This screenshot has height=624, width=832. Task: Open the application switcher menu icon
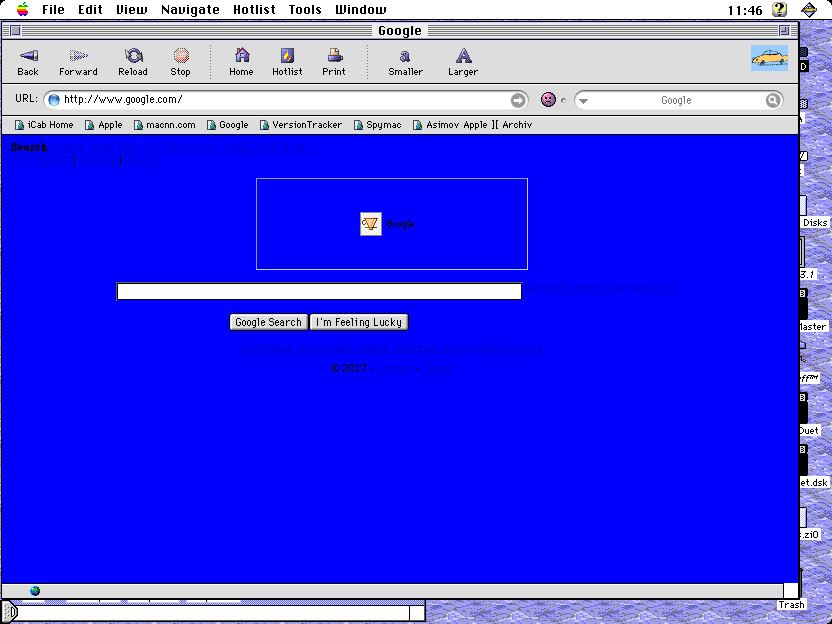809,9
